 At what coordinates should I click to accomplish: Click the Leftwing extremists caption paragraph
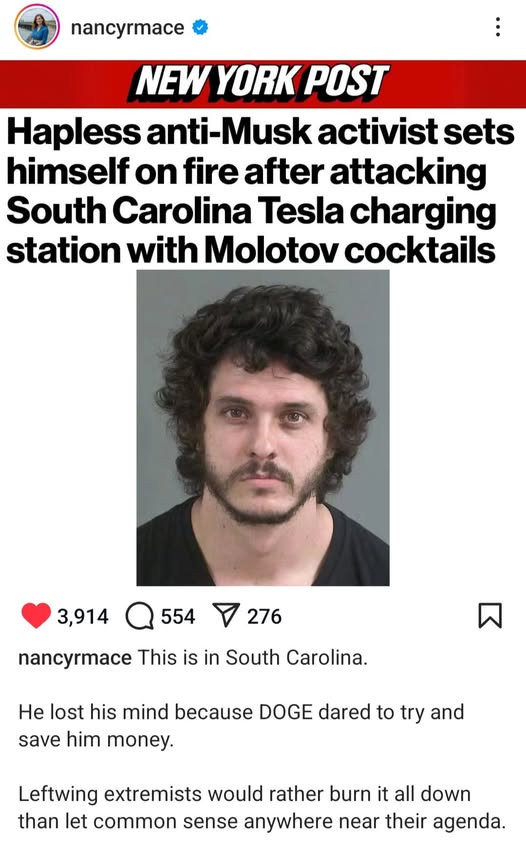(262, 807)
